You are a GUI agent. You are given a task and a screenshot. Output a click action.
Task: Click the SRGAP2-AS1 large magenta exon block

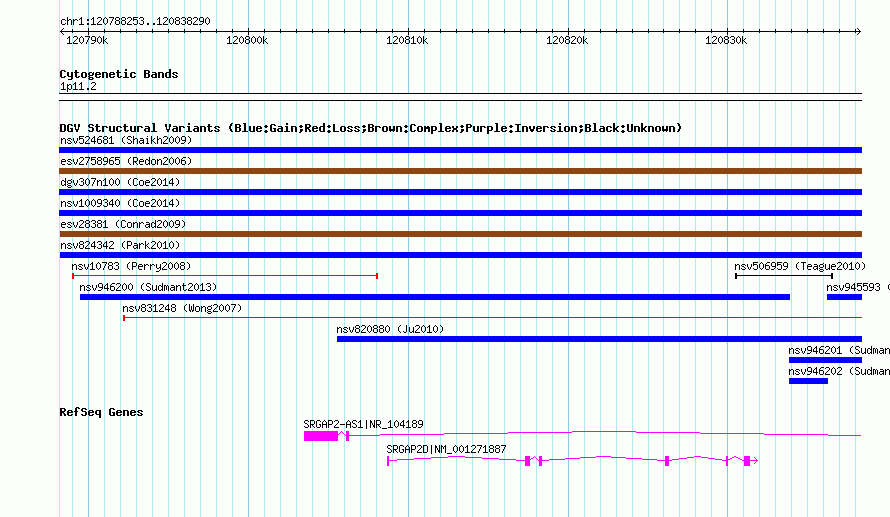[321, 436]
